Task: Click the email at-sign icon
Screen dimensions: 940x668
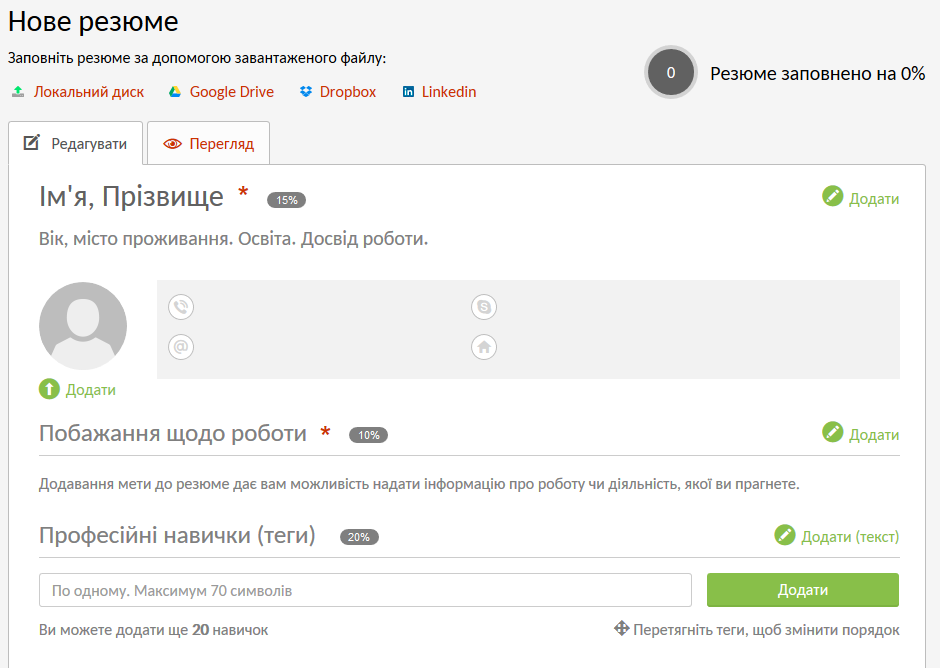Action: click(x=181, y=347)
